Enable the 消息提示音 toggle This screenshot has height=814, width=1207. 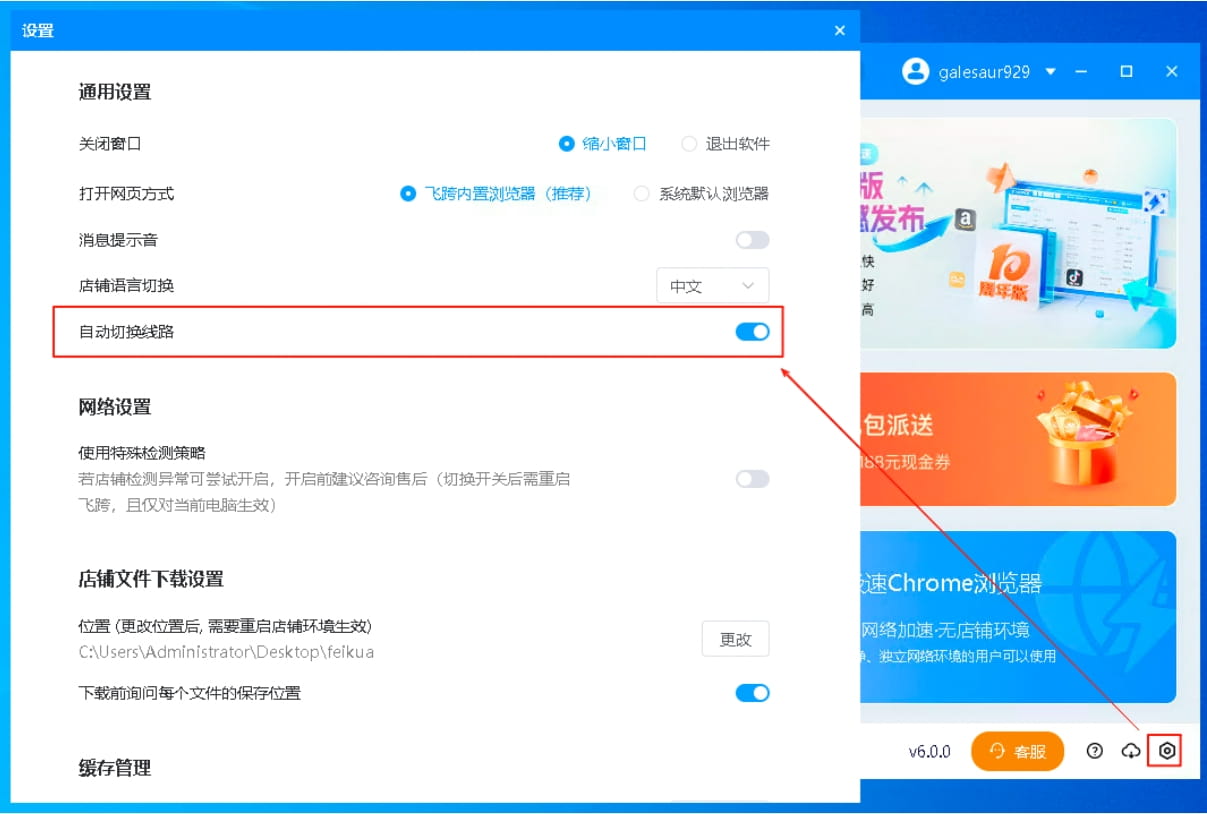point(751,239)
